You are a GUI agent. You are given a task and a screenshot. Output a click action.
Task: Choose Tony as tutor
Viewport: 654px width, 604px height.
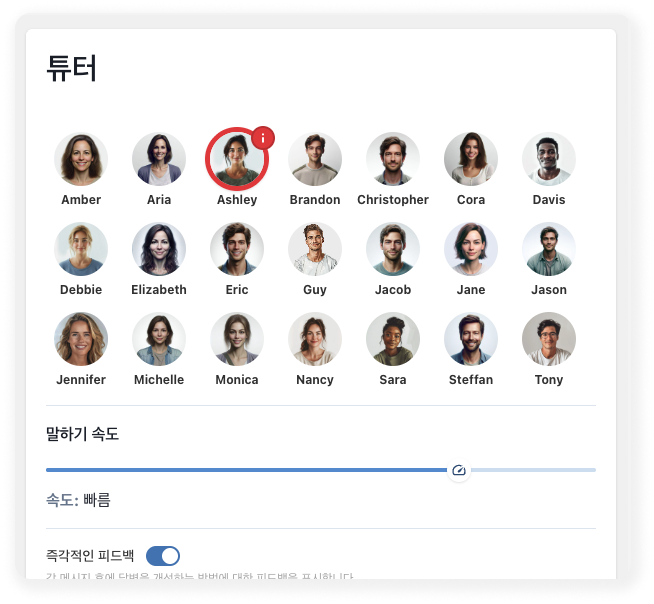pos(549,339)
